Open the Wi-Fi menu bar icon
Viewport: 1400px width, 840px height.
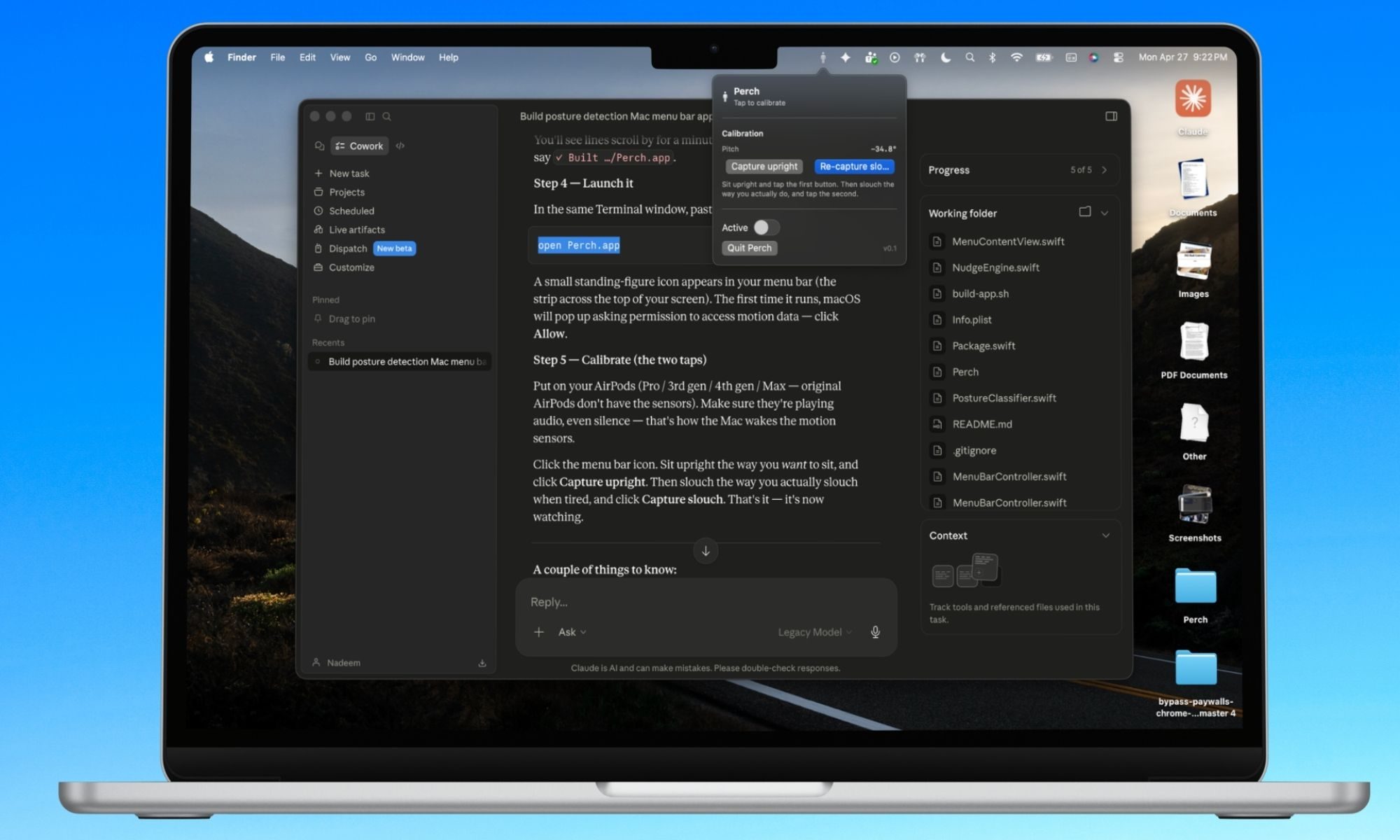pos(1016,57)
